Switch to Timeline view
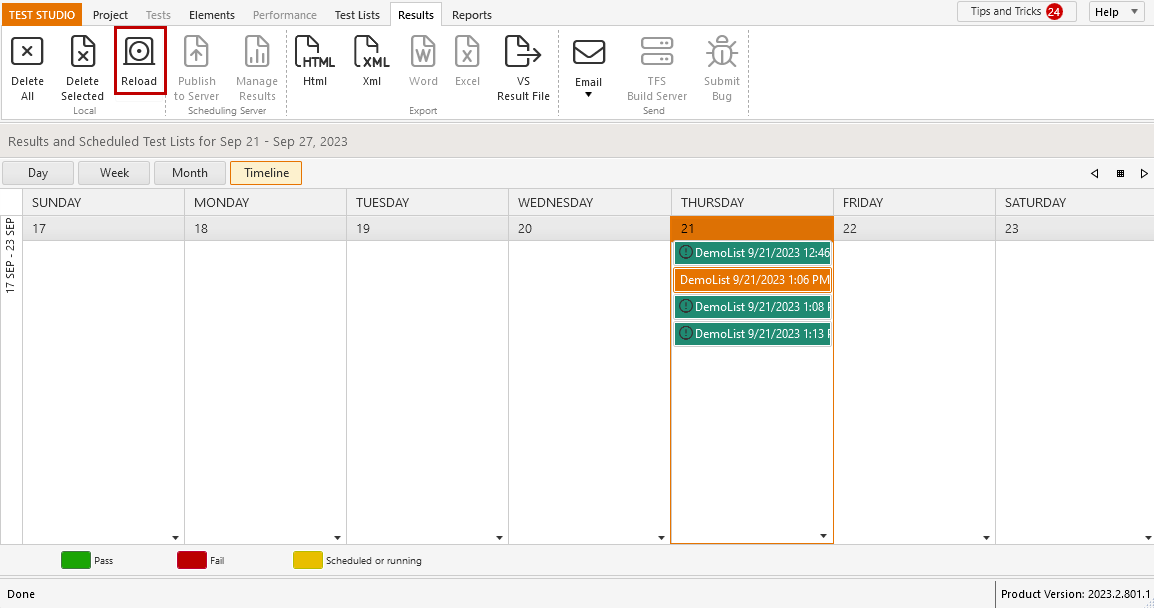The image size is (1154, 608). pyautogui.click(x=266, y=173)
